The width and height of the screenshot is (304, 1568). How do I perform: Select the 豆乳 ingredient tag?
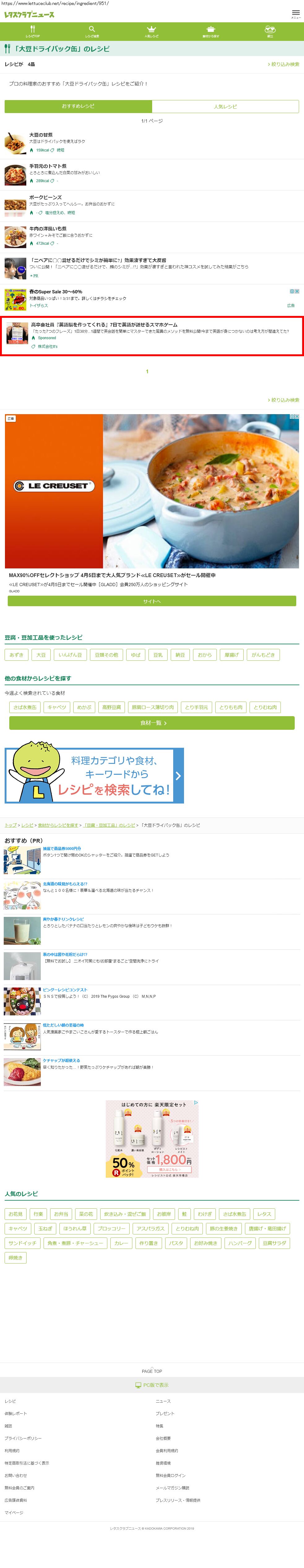coord(158,655)
